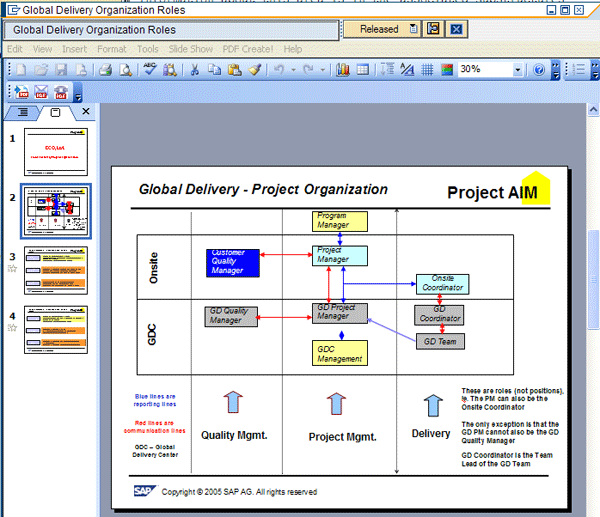
Task: Click animation star under slide 3
Action: click(x=13, y=268)
